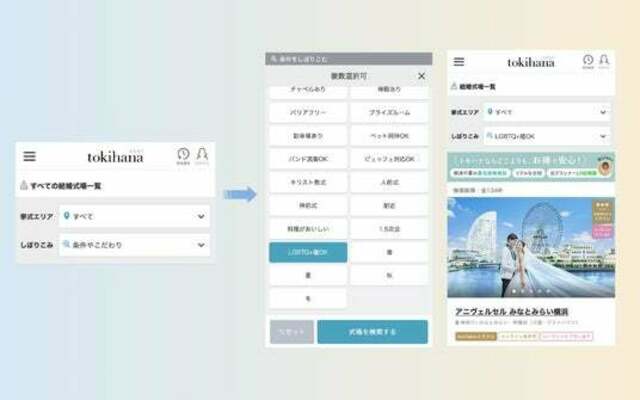Open アニヴェルセル みなとみらい横浜 venue link
This screenshot has height=400, width=640.
tap(511, 312)
